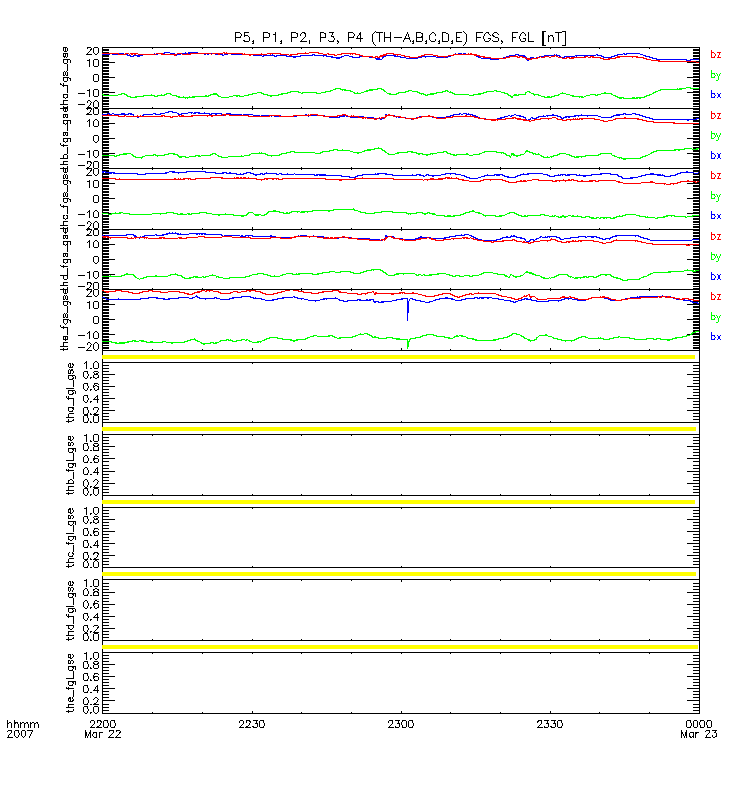The width and height of the screenshot is (750, 800).
Task: Click the bz legend label of the second thb panel
Action: 715,116
